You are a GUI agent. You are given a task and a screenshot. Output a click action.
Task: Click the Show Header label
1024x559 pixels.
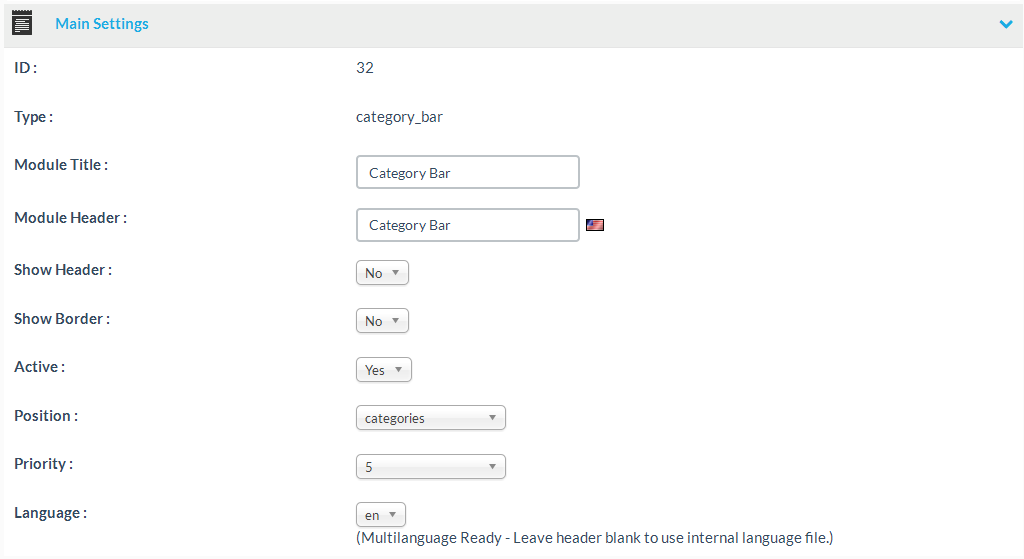pyautogui.click(x=63, y=270)
